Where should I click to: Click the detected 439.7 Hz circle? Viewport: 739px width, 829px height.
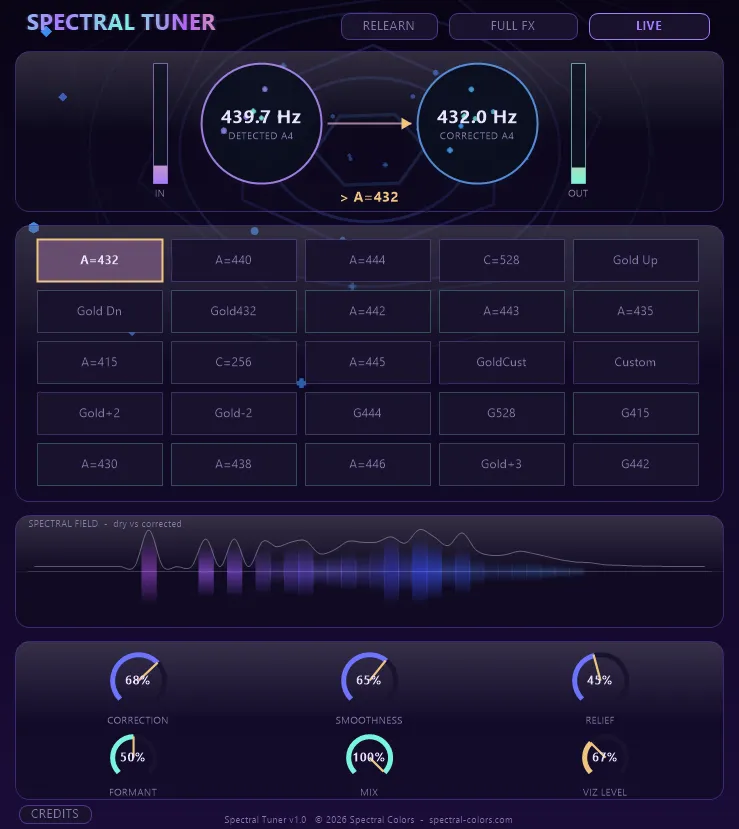pos(261,123)
